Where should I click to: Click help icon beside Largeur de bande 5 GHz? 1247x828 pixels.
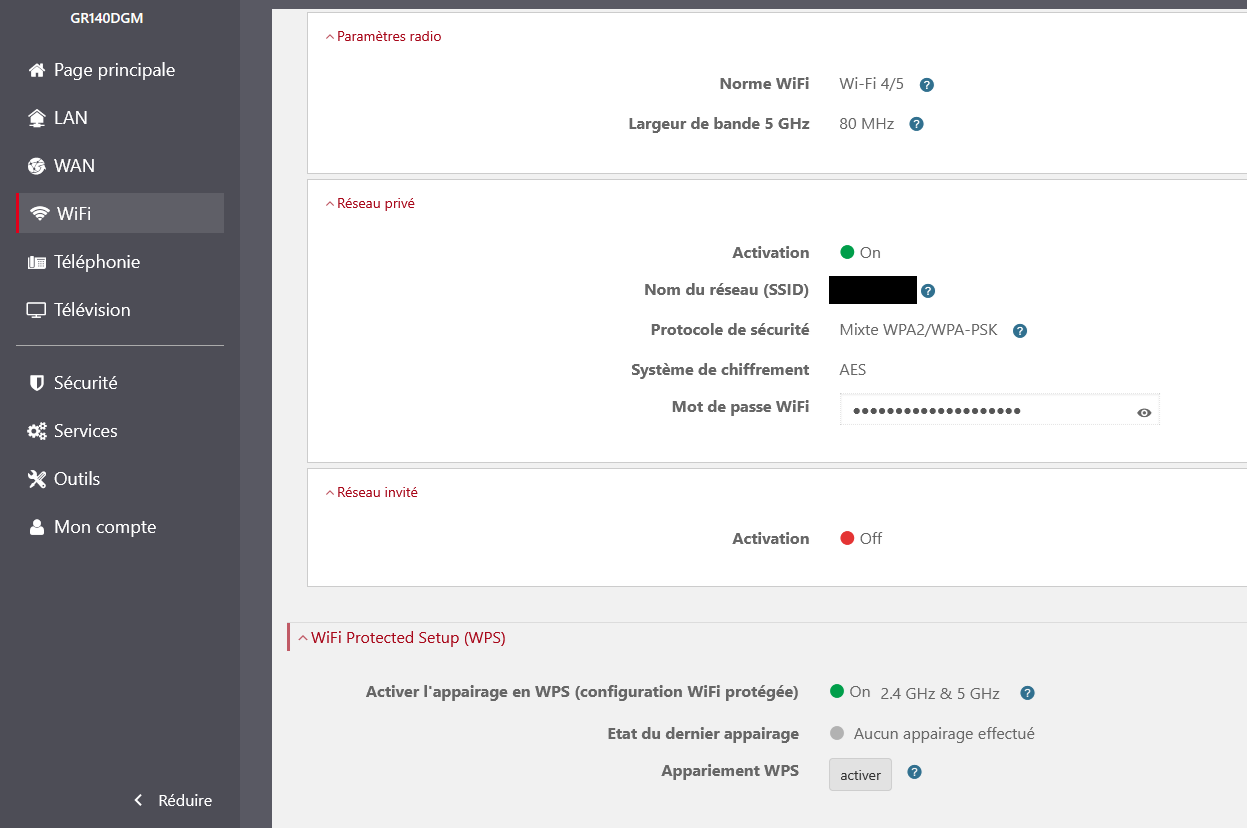[916, 125]
